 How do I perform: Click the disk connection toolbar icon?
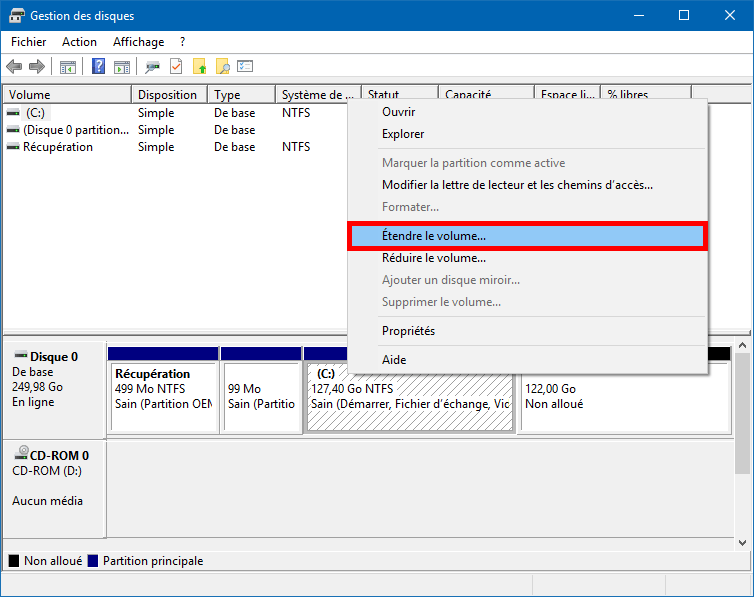point(152,67)
